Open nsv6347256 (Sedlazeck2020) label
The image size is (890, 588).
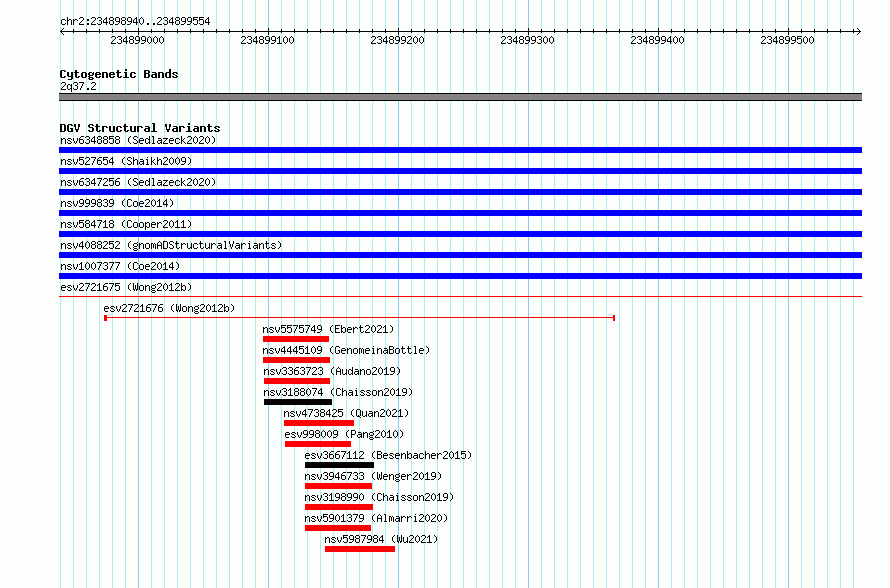(138, 182)
